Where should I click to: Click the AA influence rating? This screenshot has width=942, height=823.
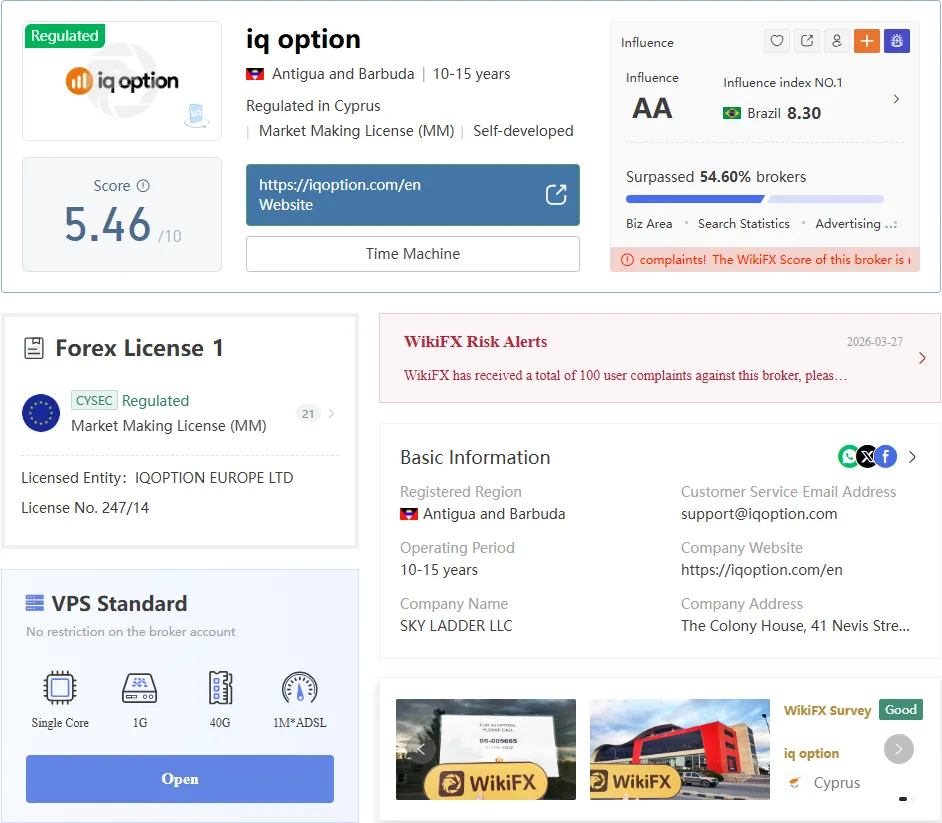click(652, 109)
